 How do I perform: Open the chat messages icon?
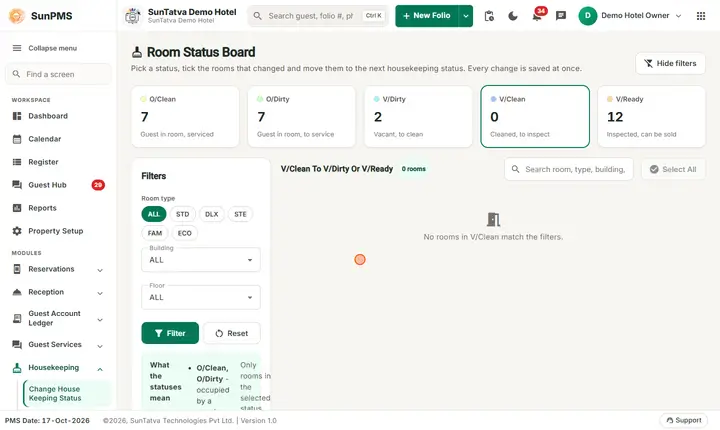point(561,16)
